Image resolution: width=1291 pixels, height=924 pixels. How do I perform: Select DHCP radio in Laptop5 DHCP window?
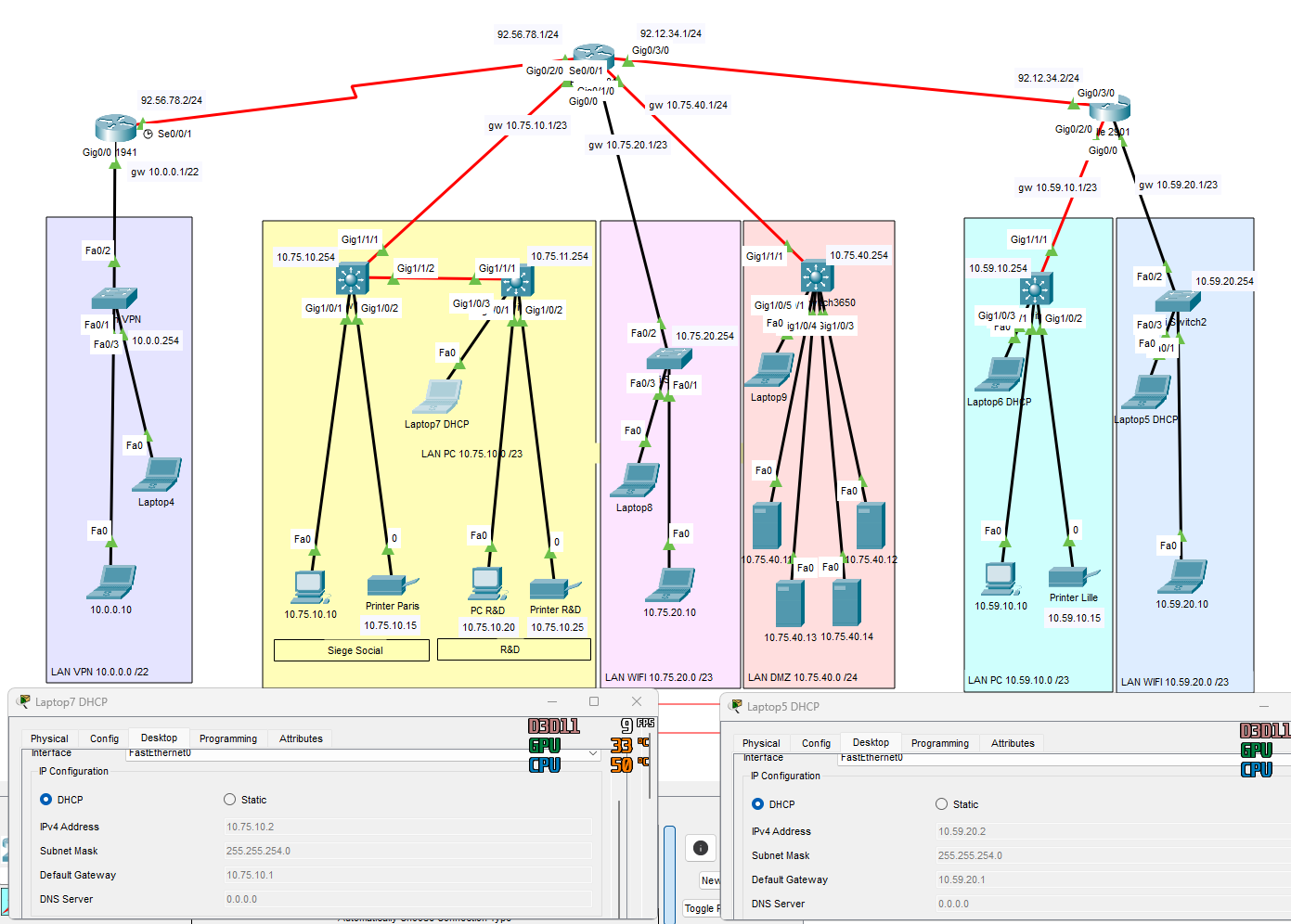pos(757,804)
